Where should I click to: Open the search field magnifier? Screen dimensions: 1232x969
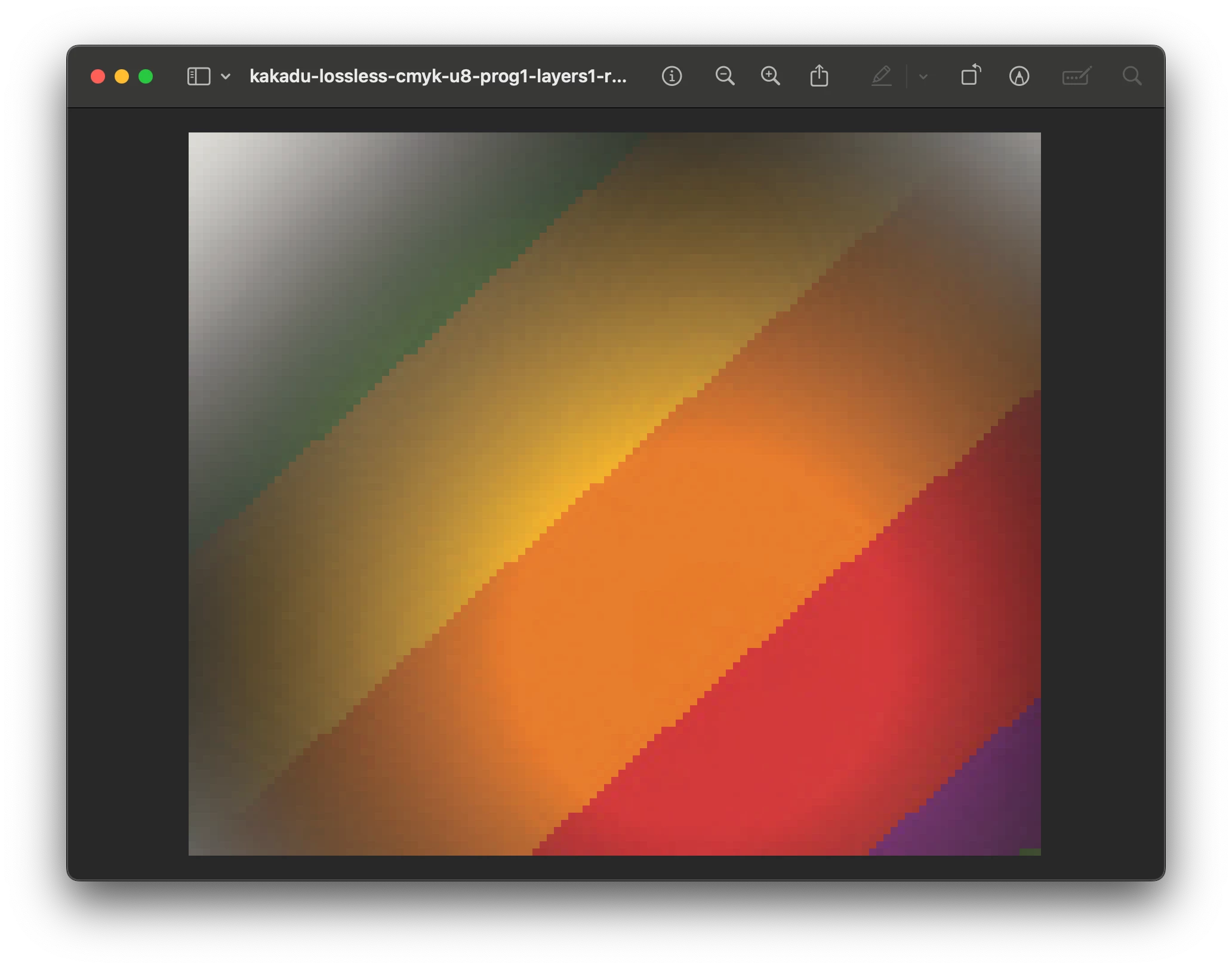coord(1132,76)
